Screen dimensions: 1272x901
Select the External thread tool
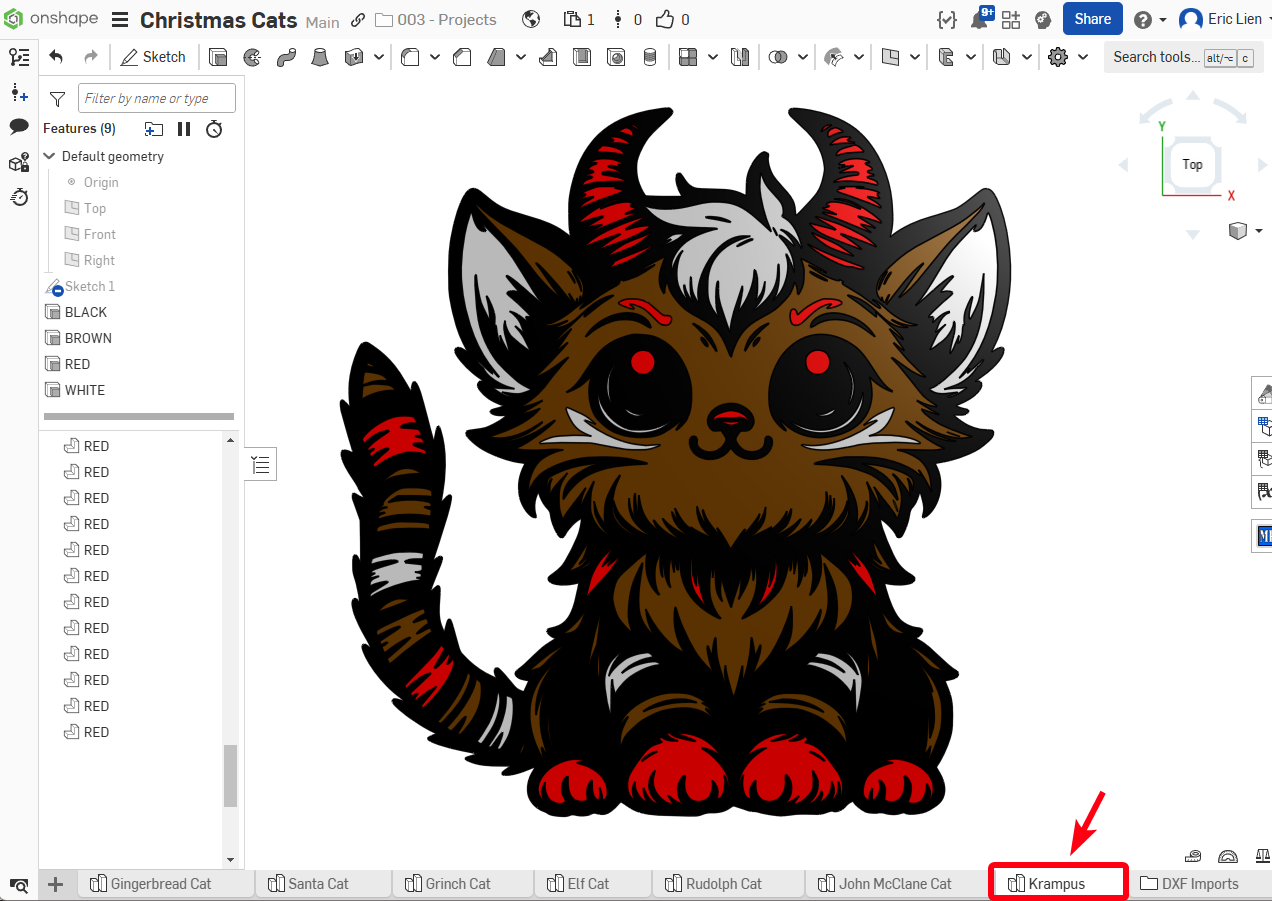point(650,57)
